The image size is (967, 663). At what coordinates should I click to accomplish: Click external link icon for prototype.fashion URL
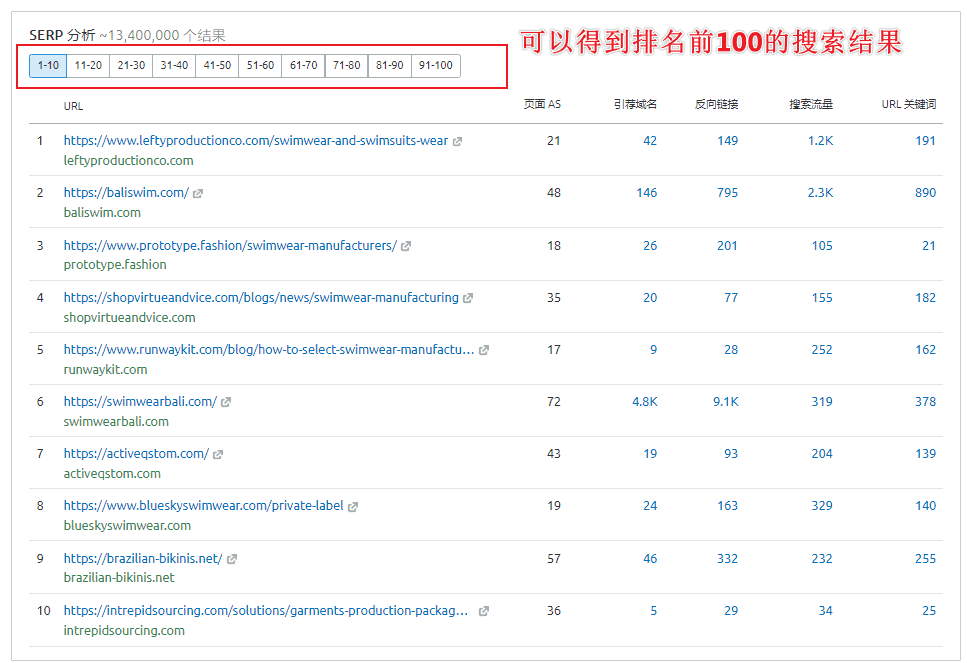pos(406,246)
